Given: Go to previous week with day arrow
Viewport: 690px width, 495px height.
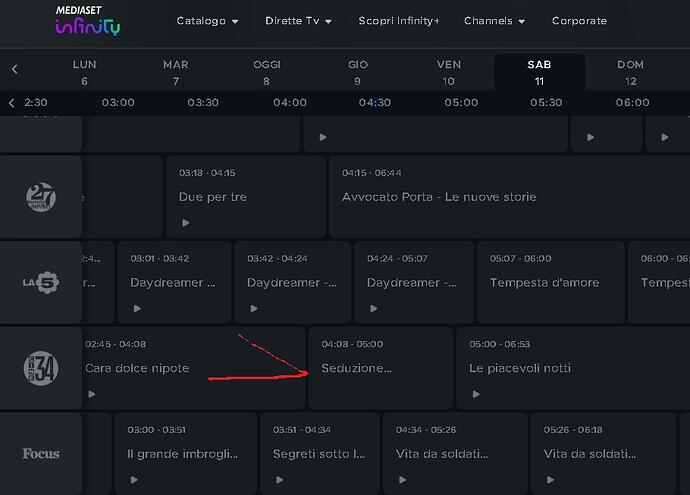Looking at the screenshot, I should (x=15, y=69).
